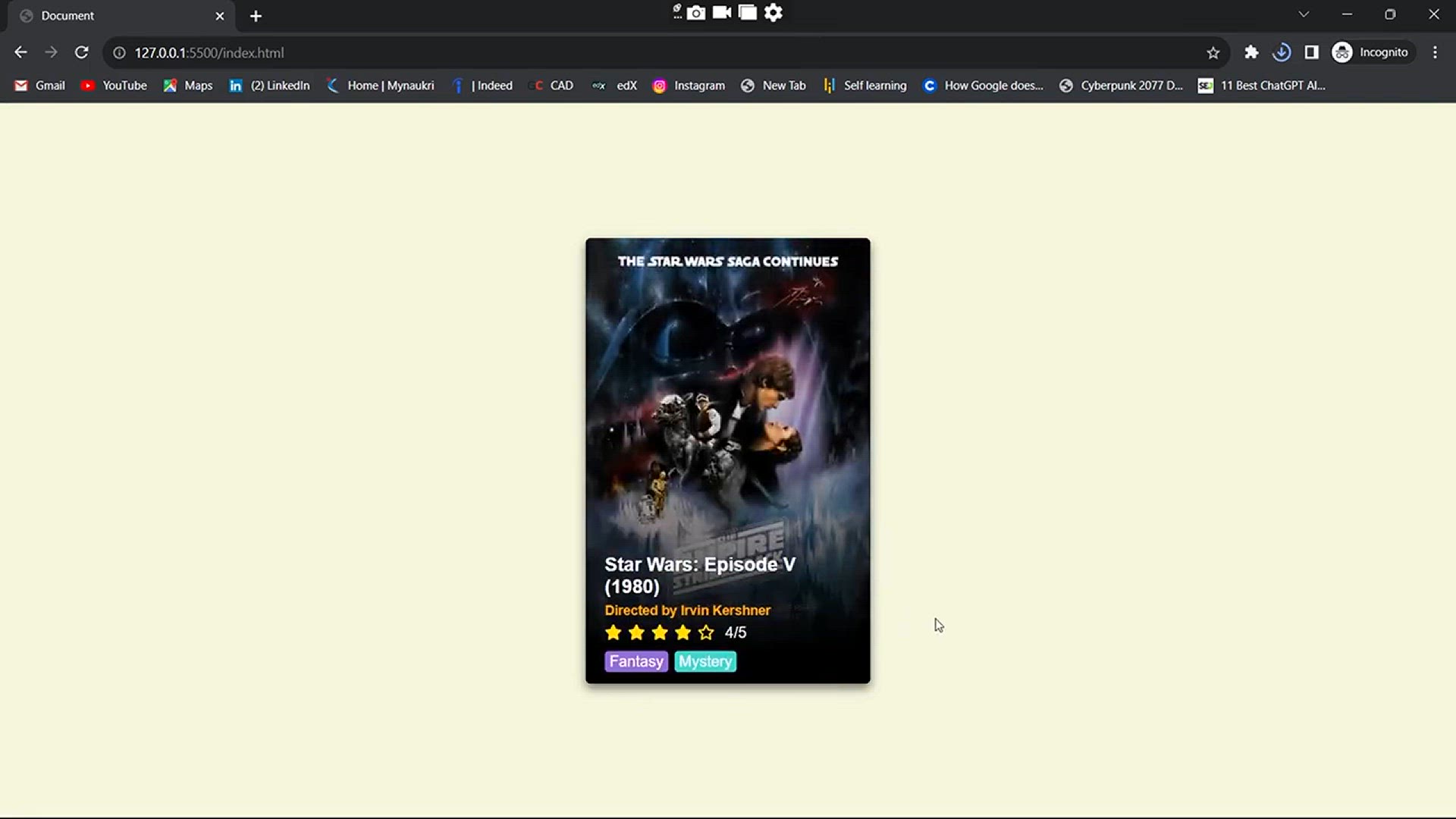Open the Self learning bookmark

[864, 86]
